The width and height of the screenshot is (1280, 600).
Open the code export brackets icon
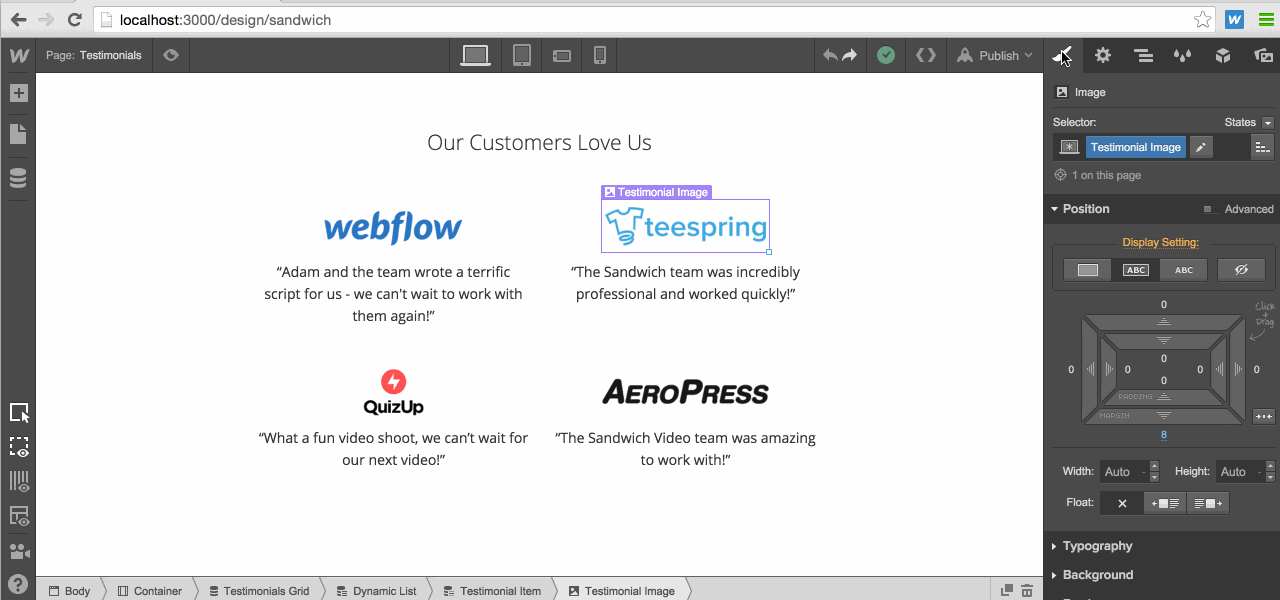point(926,56)
